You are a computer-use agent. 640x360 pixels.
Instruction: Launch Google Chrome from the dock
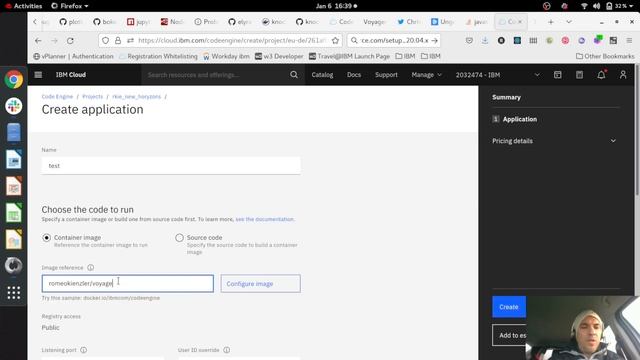coord(13,80)
